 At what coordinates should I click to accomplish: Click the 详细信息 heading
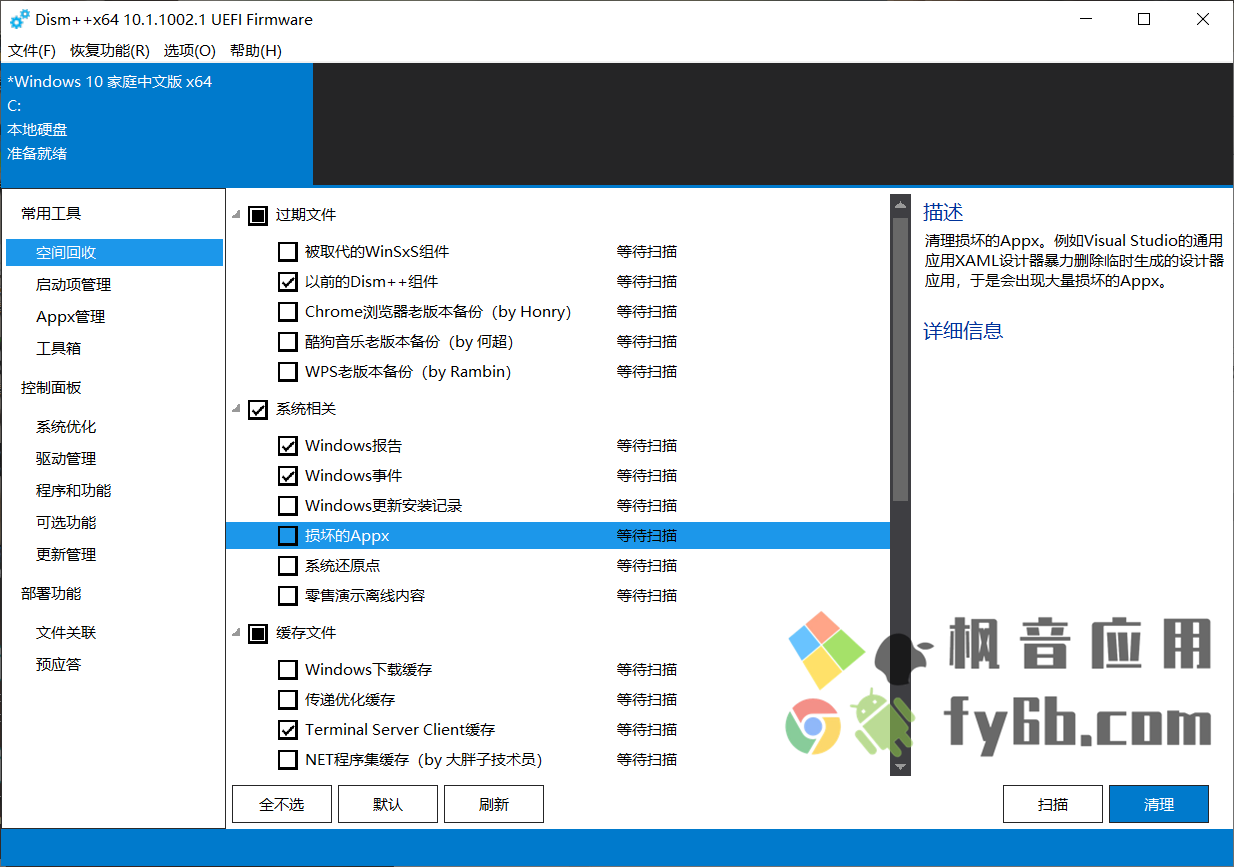(x=963, y=331)
